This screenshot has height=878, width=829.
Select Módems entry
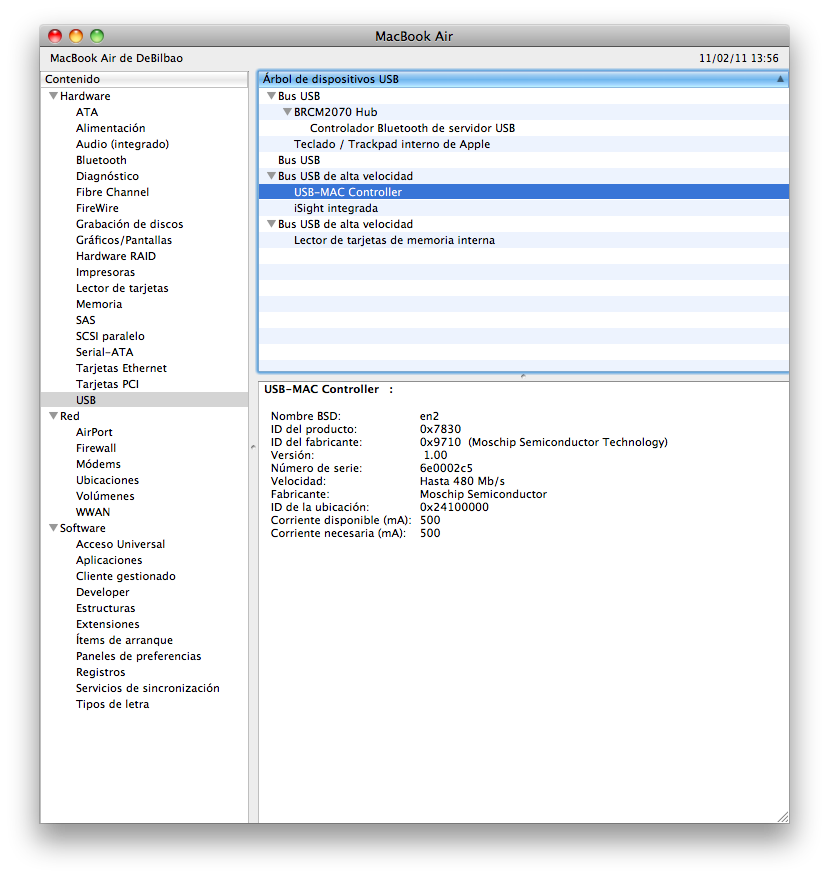[x=99, y=464]
